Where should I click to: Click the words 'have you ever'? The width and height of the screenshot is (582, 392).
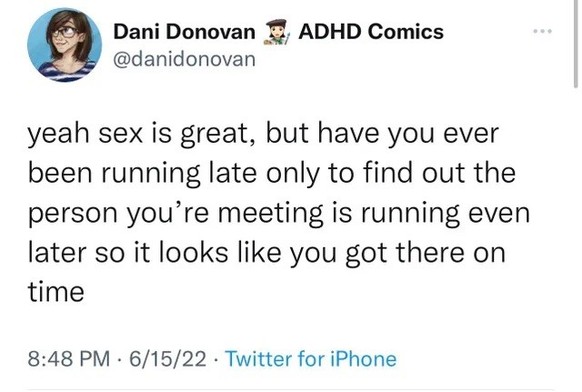tap(408, 134)
